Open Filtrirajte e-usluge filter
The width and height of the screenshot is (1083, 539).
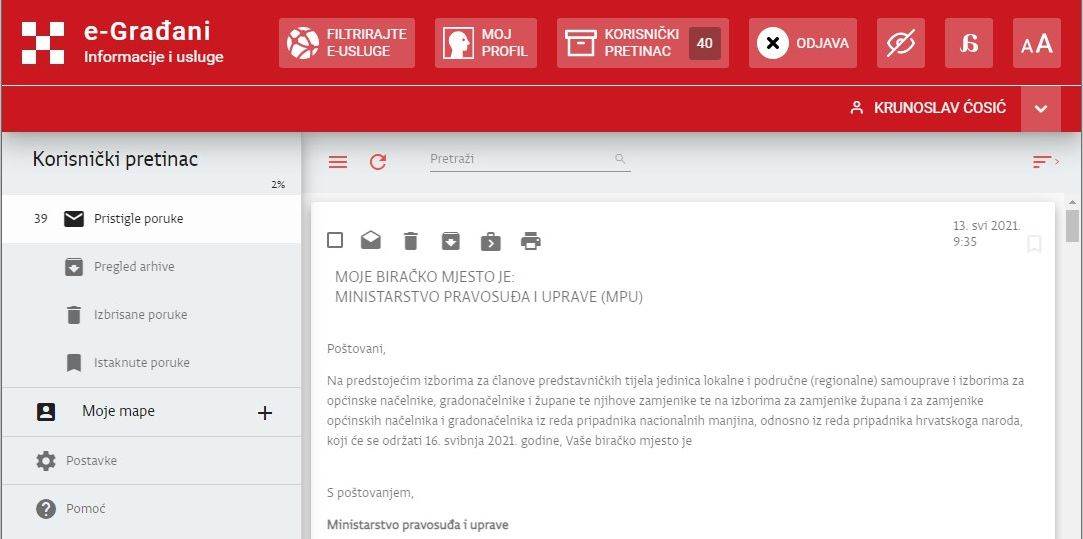coord(347,43)
